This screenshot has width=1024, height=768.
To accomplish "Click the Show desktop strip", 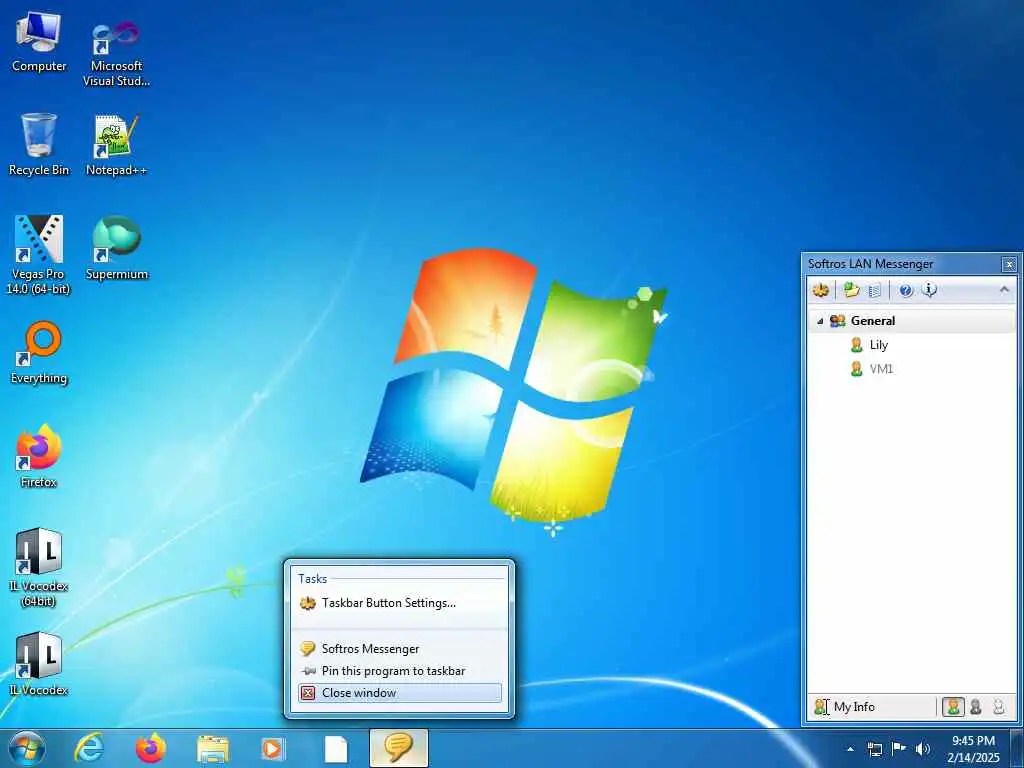I will coord(1017,749).
